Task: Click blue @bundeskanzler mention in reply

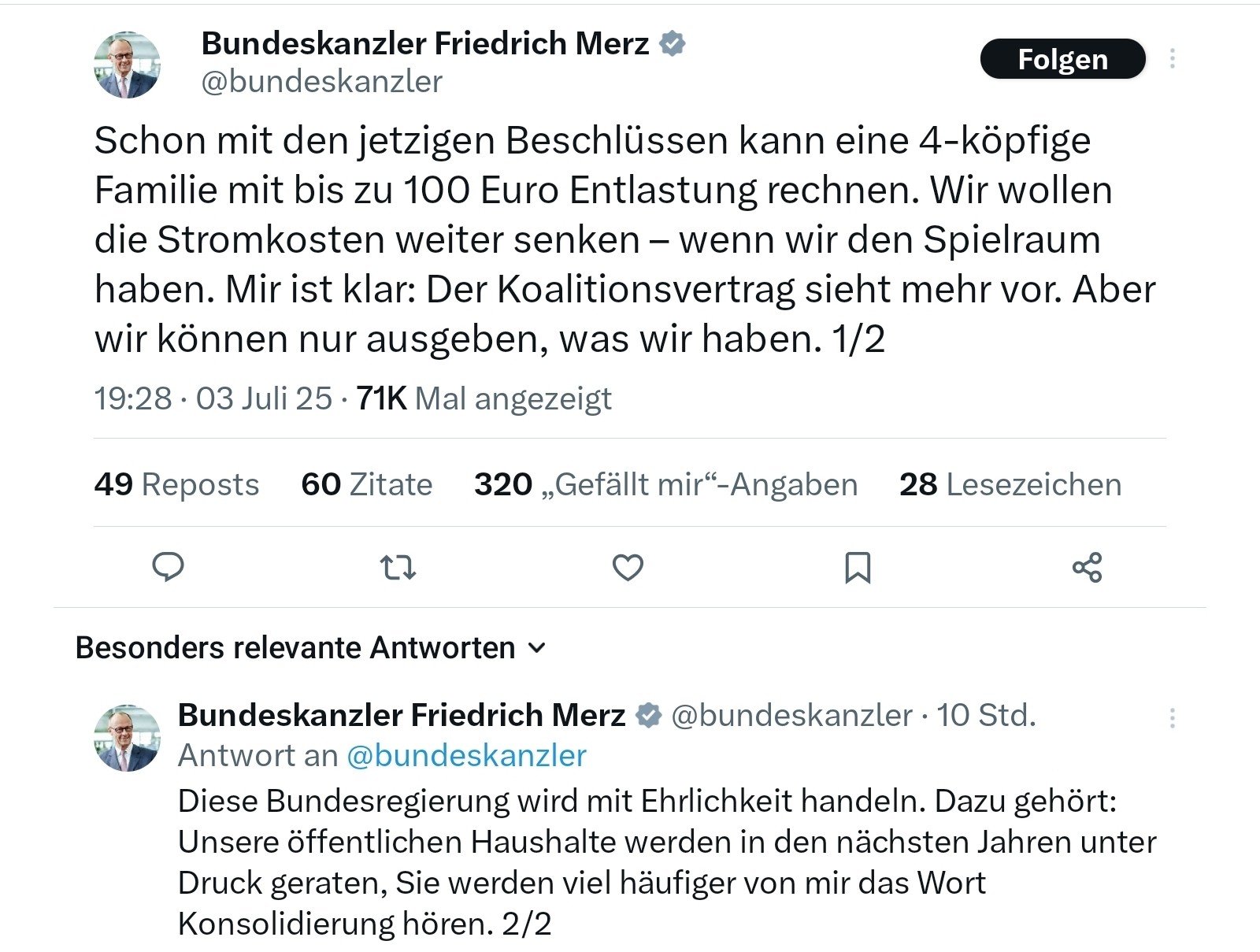Action: click(x=466, y=756)
